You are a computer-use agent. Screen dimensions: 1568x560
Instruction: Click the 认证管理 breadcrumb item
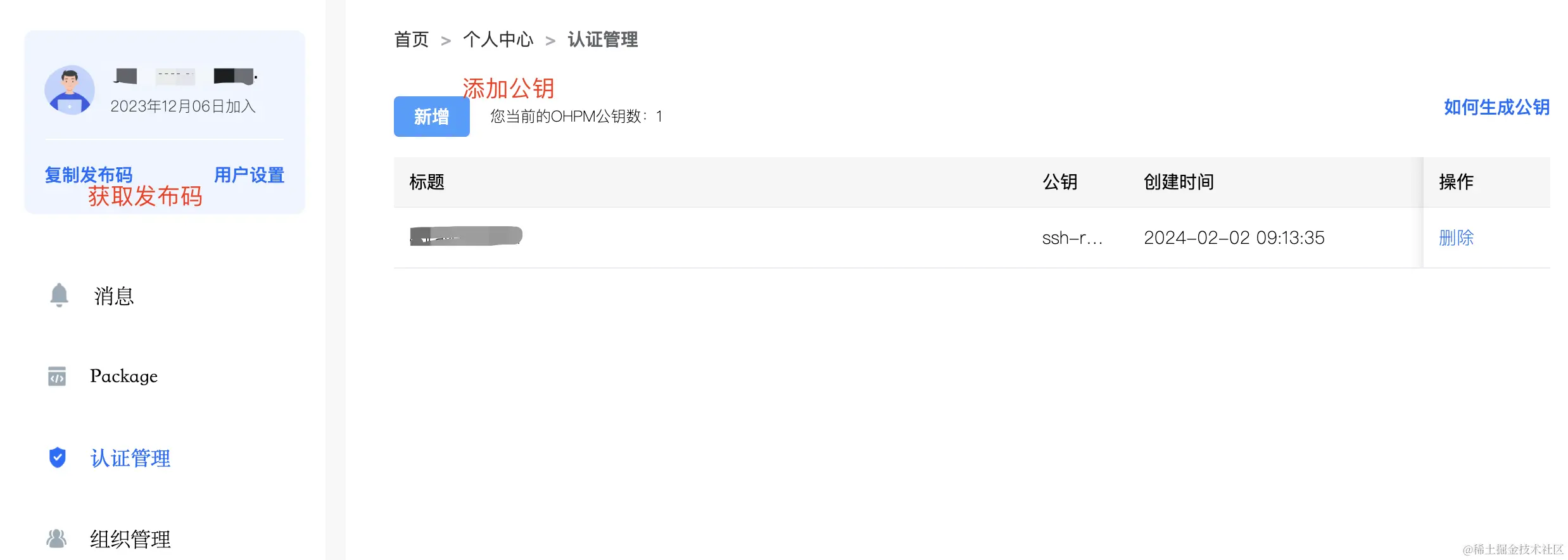click(x=603, y=39)
